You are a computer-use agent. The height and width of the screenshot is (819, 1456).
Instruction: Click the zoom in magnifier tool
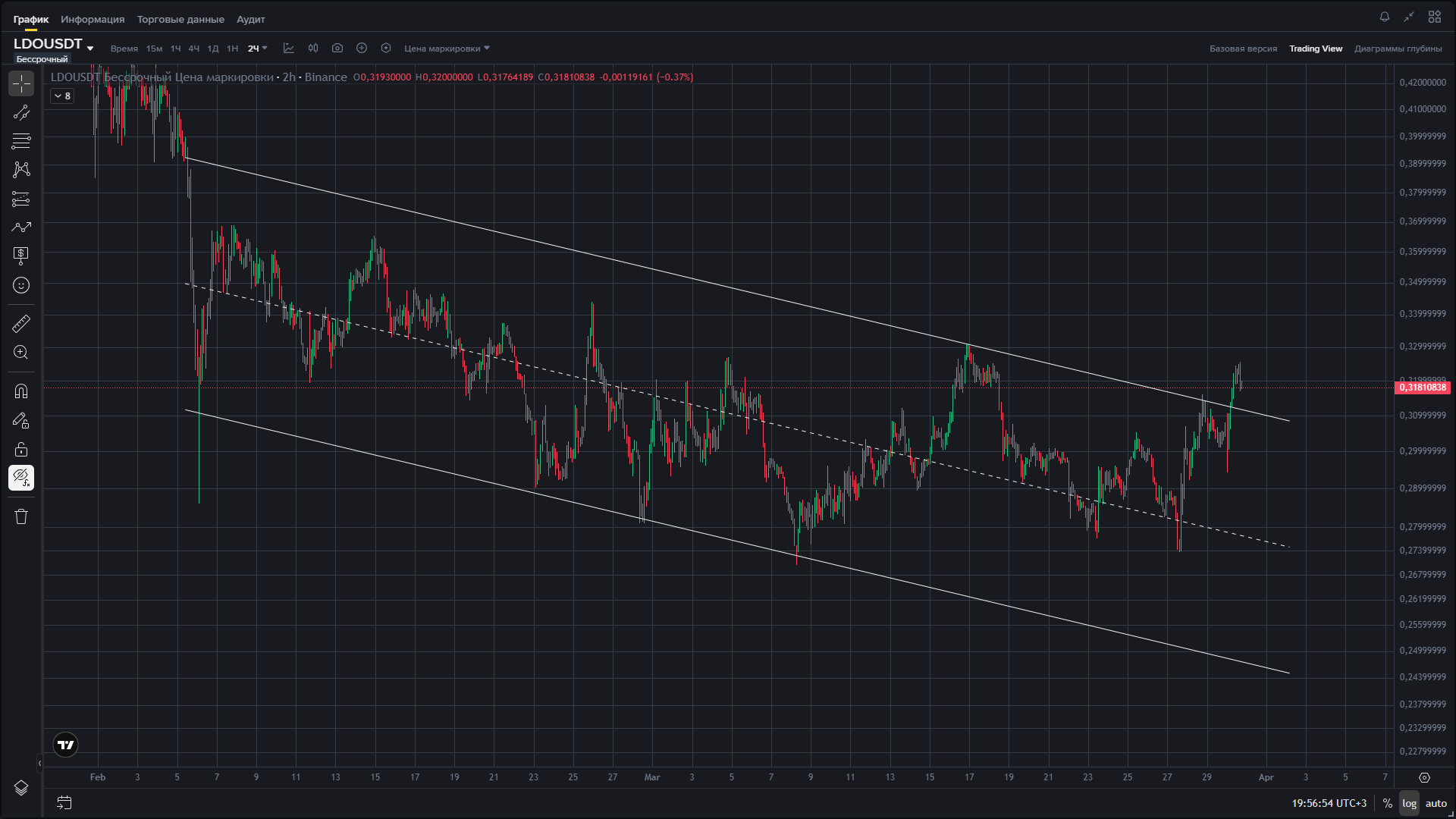tap(21, 353)
